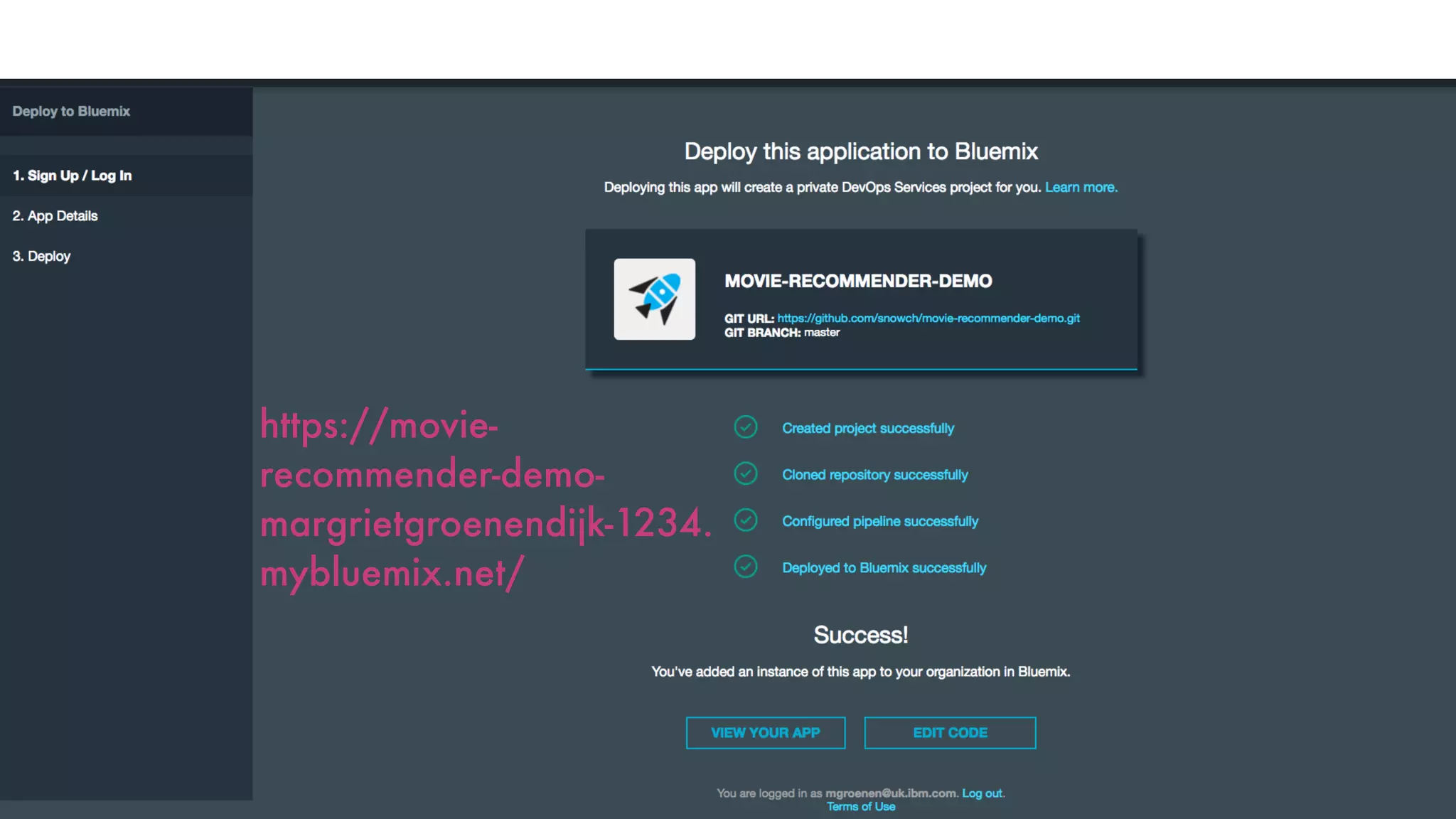Click Created project successfully link
The image size is (1456, 819).
click(x=868, y=428)
